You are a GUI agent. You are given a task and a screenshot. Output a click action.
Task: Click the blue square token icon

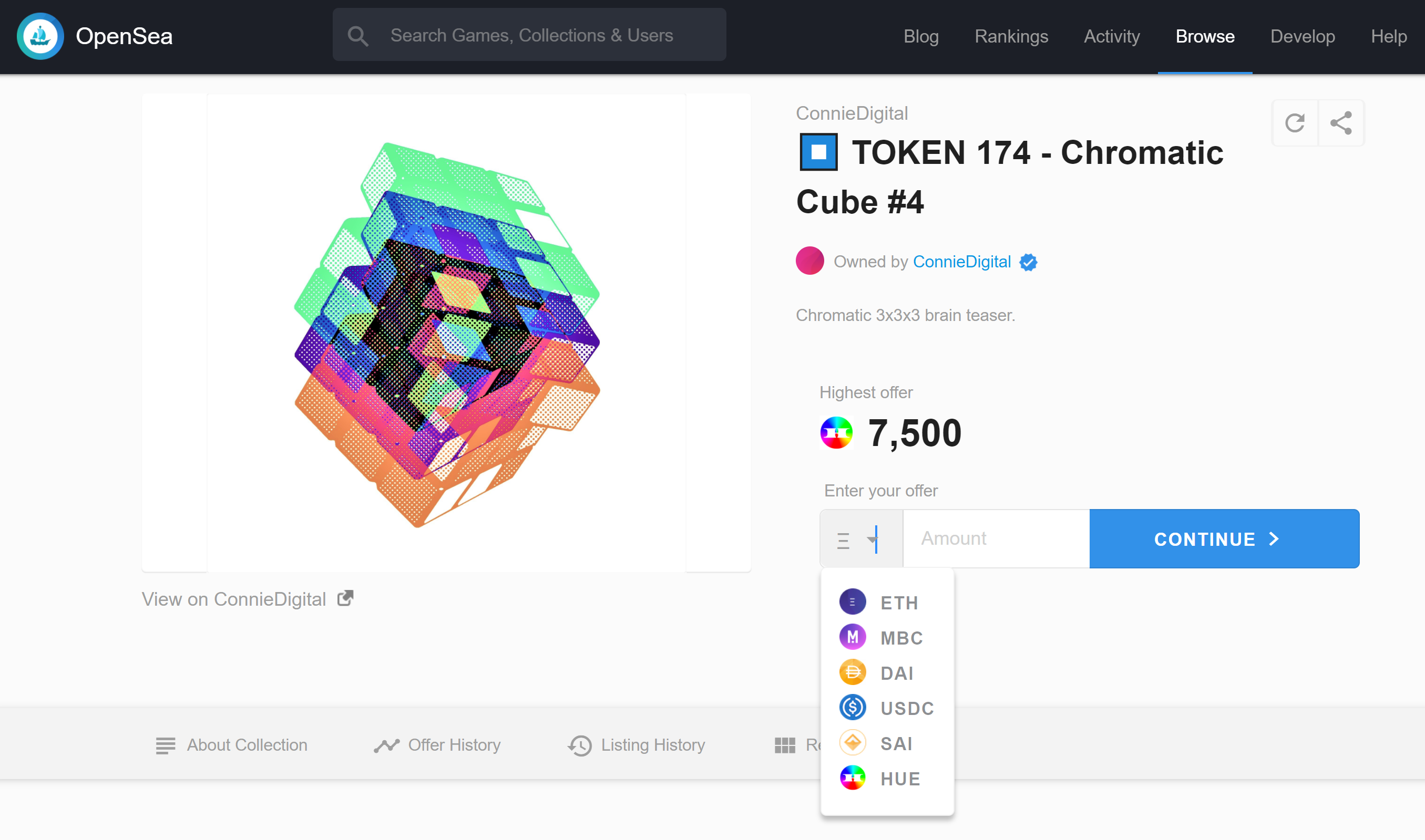(x=818, y=152)
